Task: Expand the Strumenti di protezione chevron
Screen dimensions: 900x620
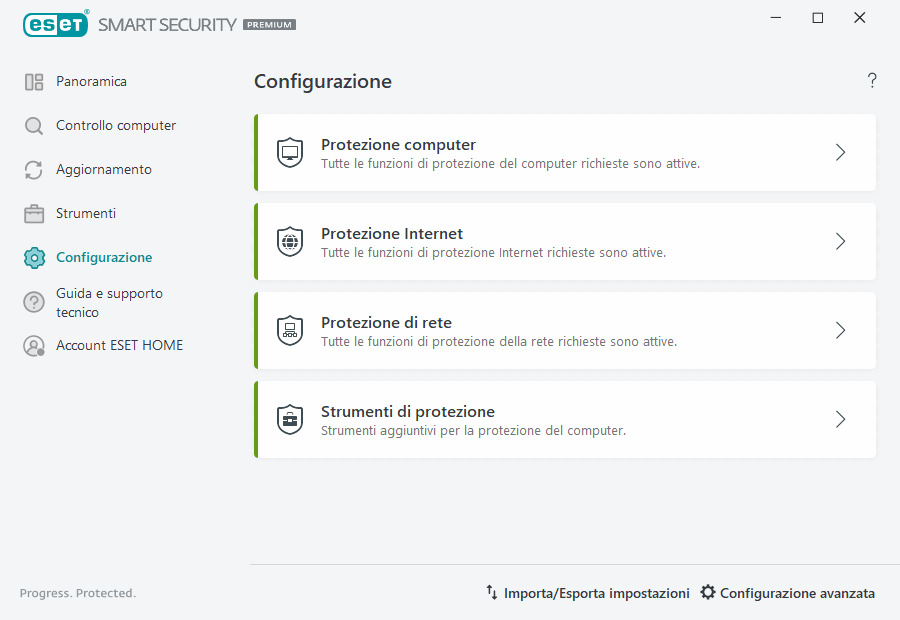Action: click(x=840, y=419)
